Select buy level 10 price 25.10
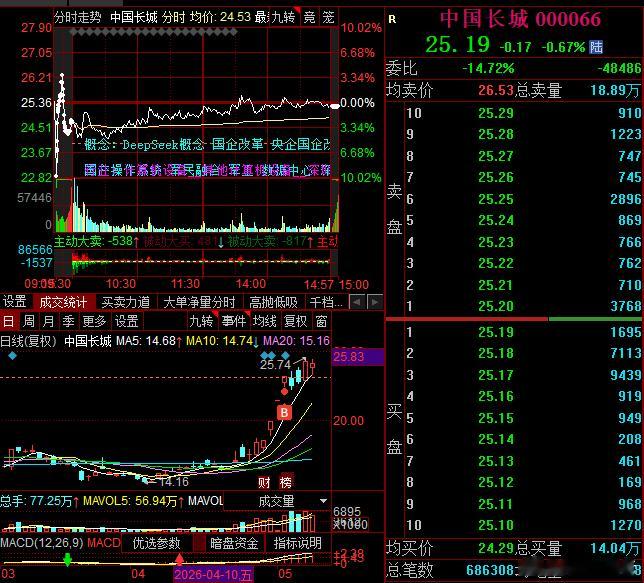This screenshot has height=583, width=644. click(496, 525)
